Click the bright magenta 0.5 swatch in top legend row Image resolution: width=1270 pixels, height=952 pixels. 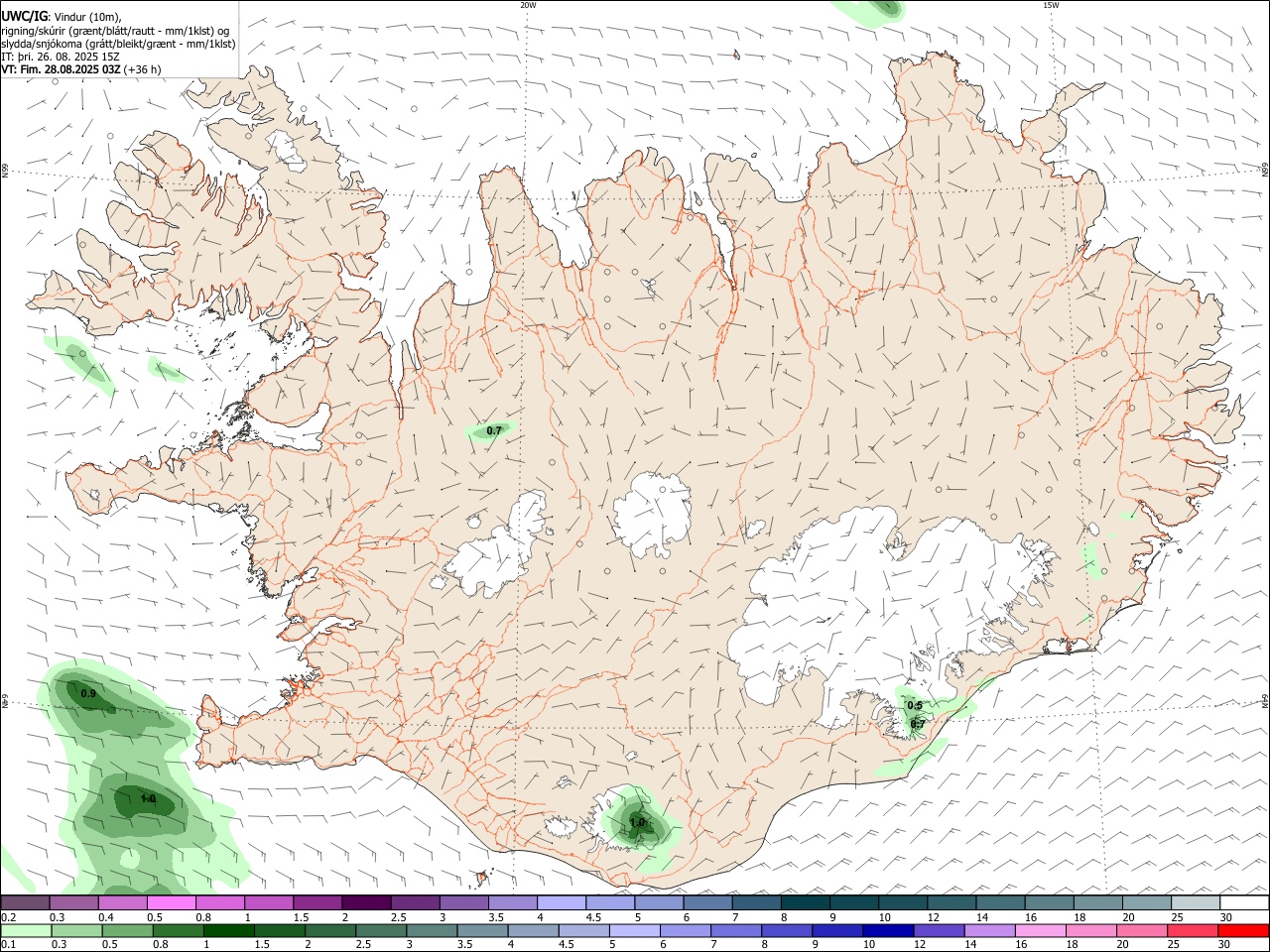click(171, 902)
